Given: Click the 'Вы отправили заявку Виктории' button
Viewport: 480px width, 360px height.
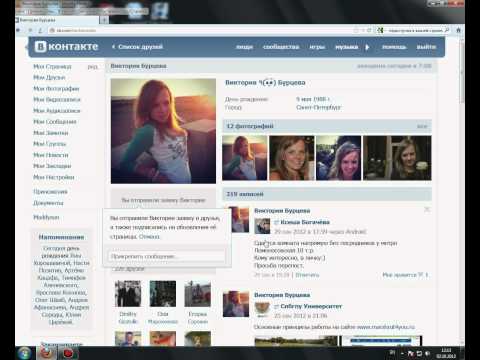Looking at the screenshot, I should coord(163,200).
